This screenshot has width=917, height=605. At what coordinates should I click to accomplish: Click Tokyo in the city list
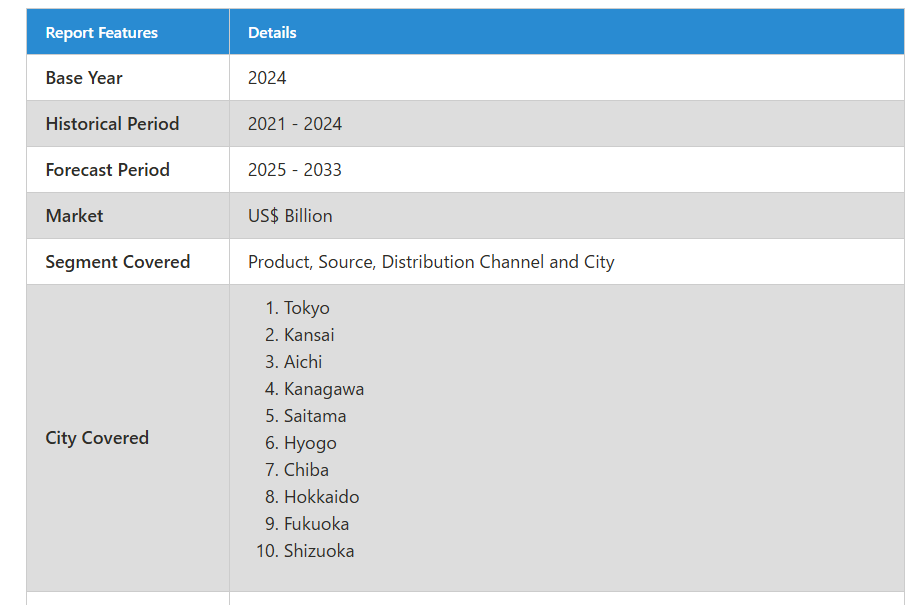(306, 308)
